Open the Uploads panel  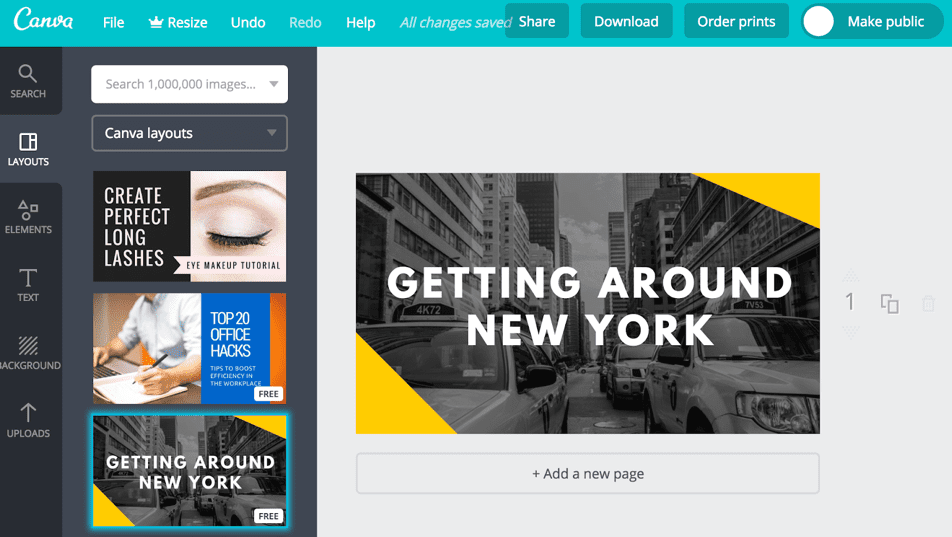pos(28,421)
